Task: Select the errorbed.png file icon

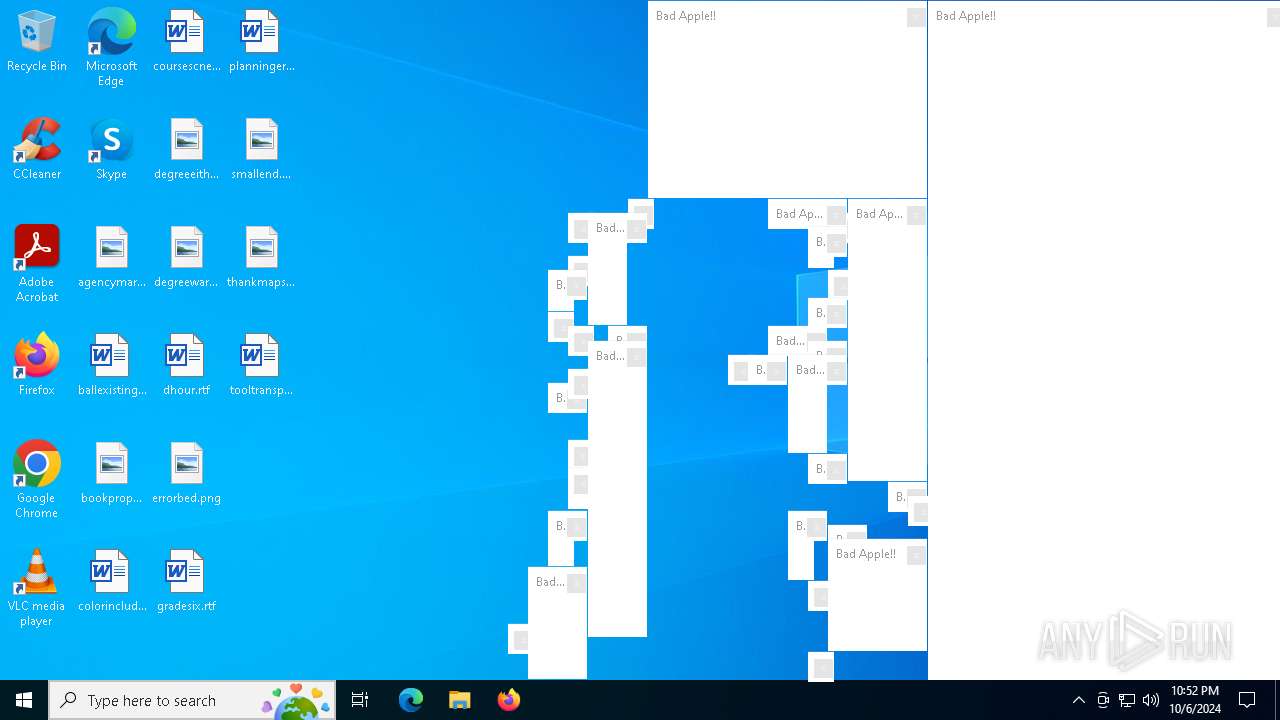Action: click(x=186, y=474)
